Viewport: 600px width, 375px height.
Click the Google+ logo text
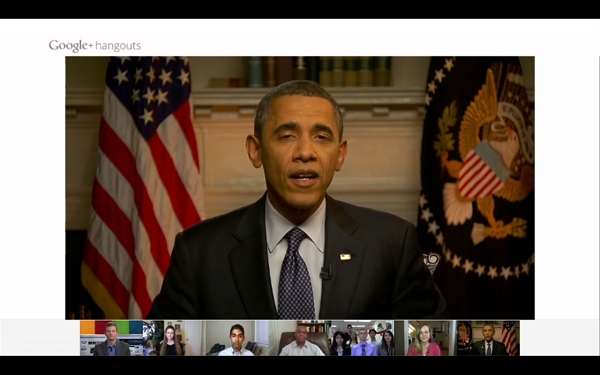click(71, 46)
